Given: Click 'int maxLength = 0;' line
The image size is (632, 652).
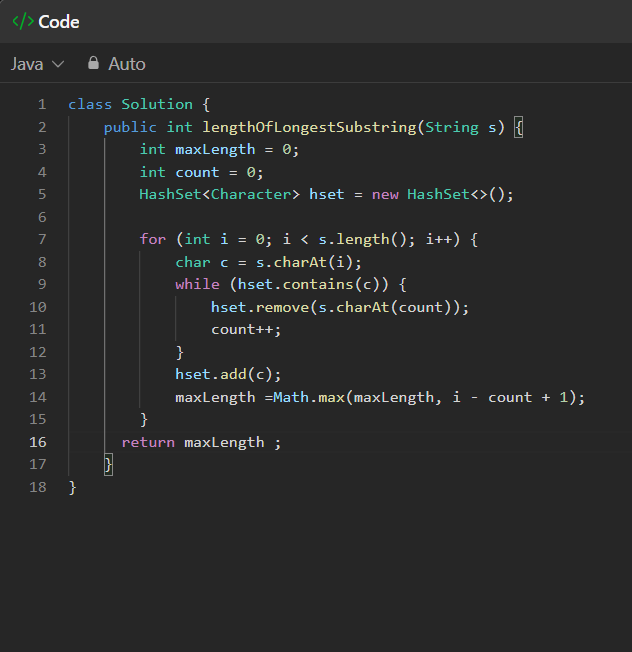Looking at the screenshot, I should pos(219,149).
